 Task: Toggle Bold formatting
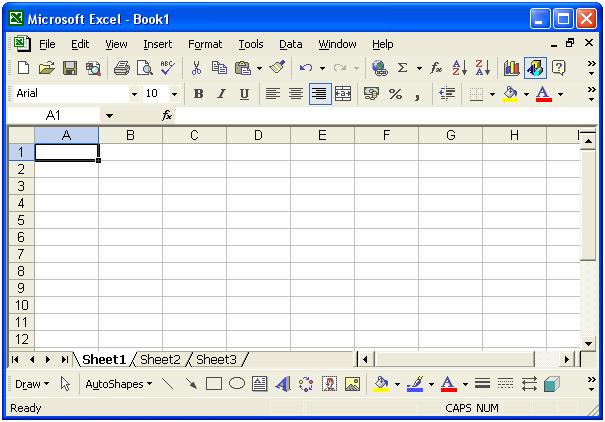point(198,94)
